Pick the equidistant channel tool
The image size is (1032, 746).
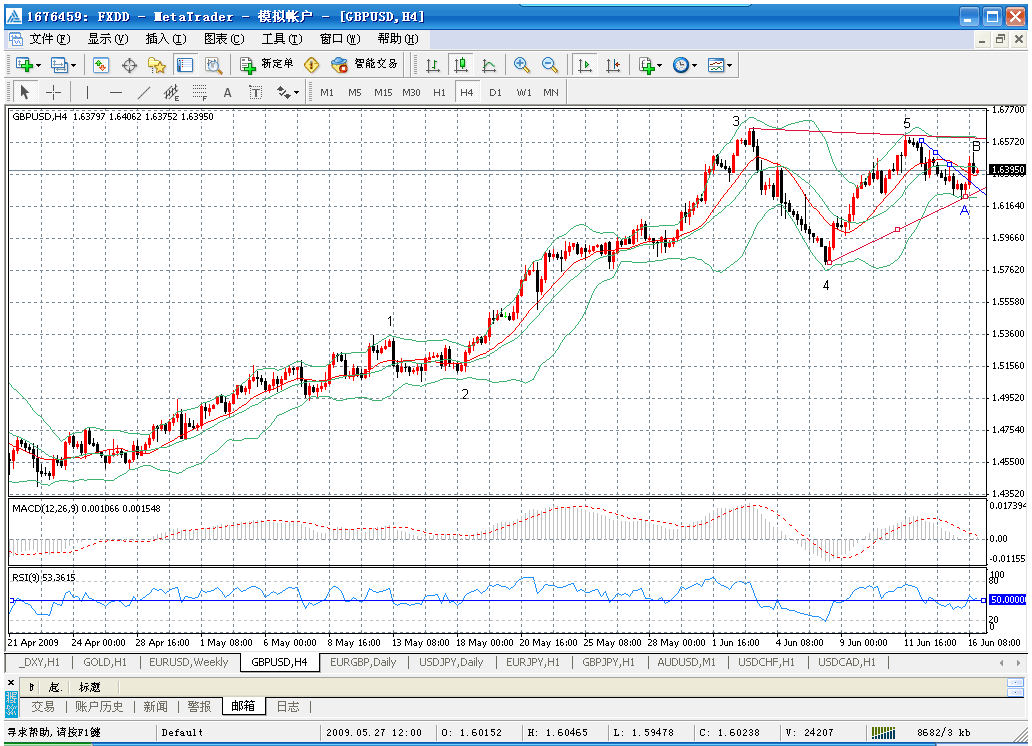[171, 92]
